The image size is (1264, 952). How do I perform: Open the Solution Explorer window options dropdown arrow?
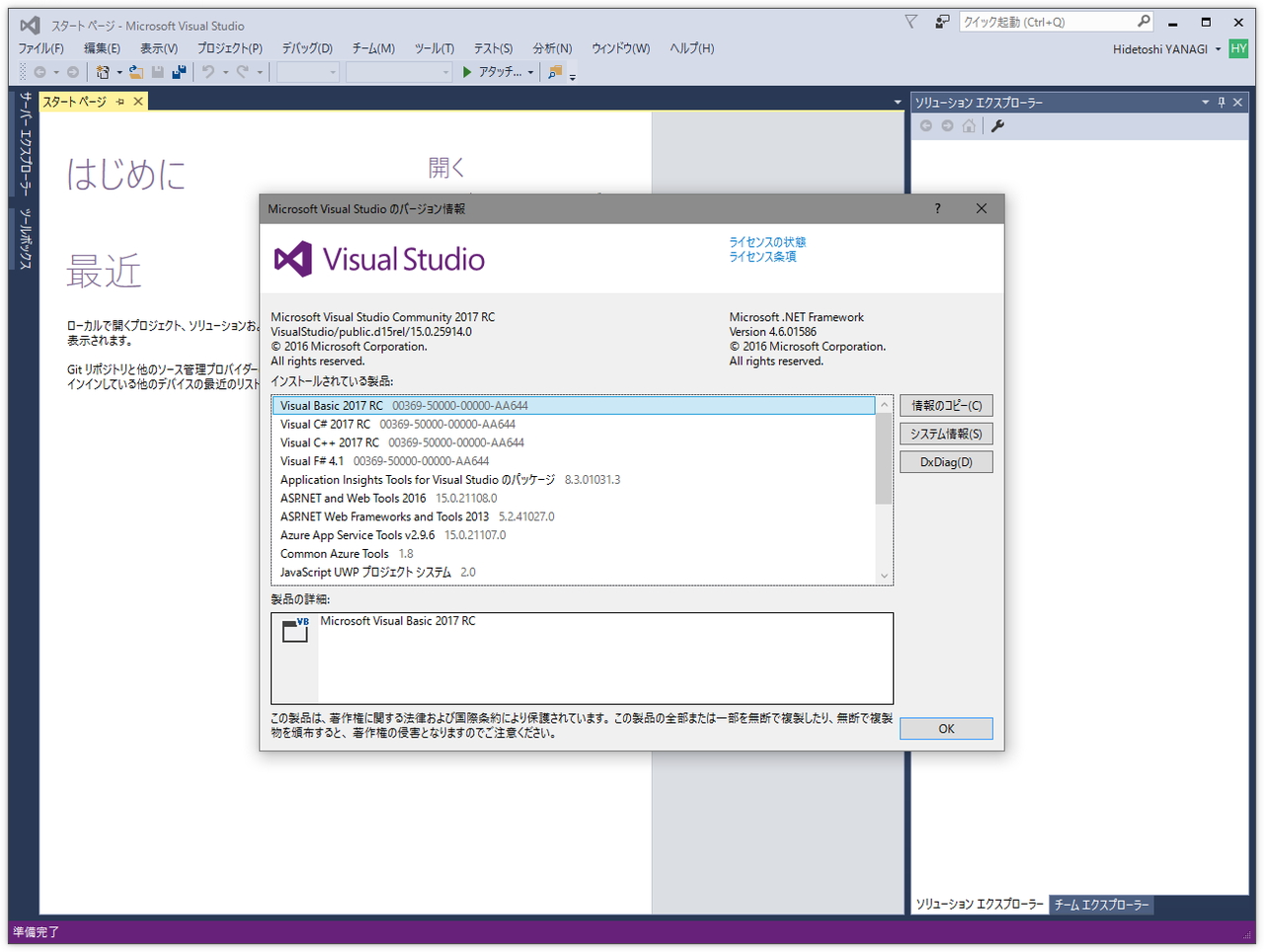[x=1205, y=102]
